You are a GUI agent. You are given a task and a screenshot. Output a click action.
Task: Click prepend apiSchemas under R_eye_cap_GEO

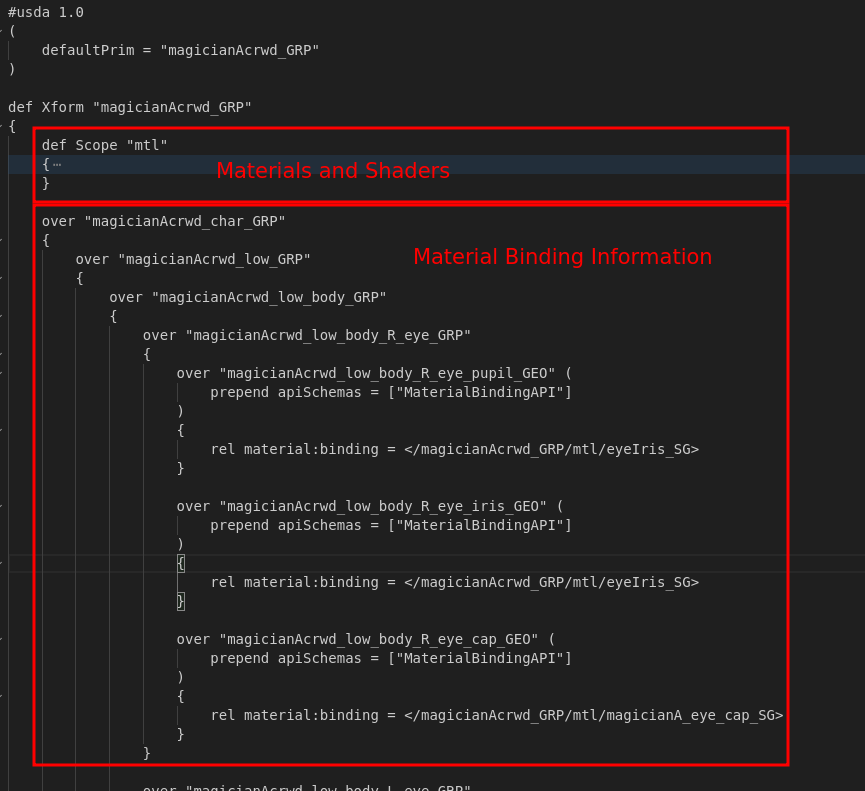click(x=391, y=658)
